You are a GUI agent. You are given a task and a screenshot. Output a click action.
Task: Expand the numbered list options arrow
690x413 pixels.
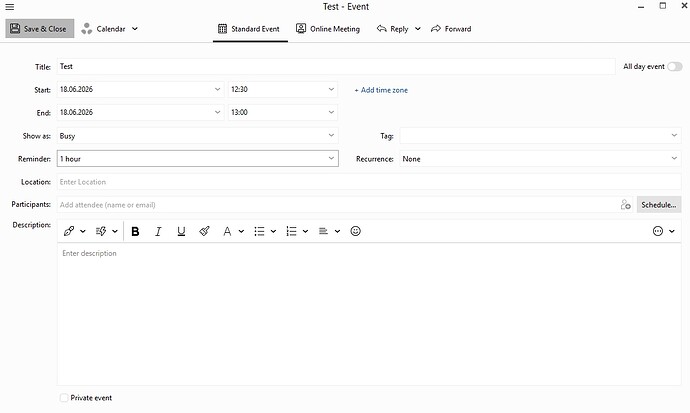tap(305, 231)
